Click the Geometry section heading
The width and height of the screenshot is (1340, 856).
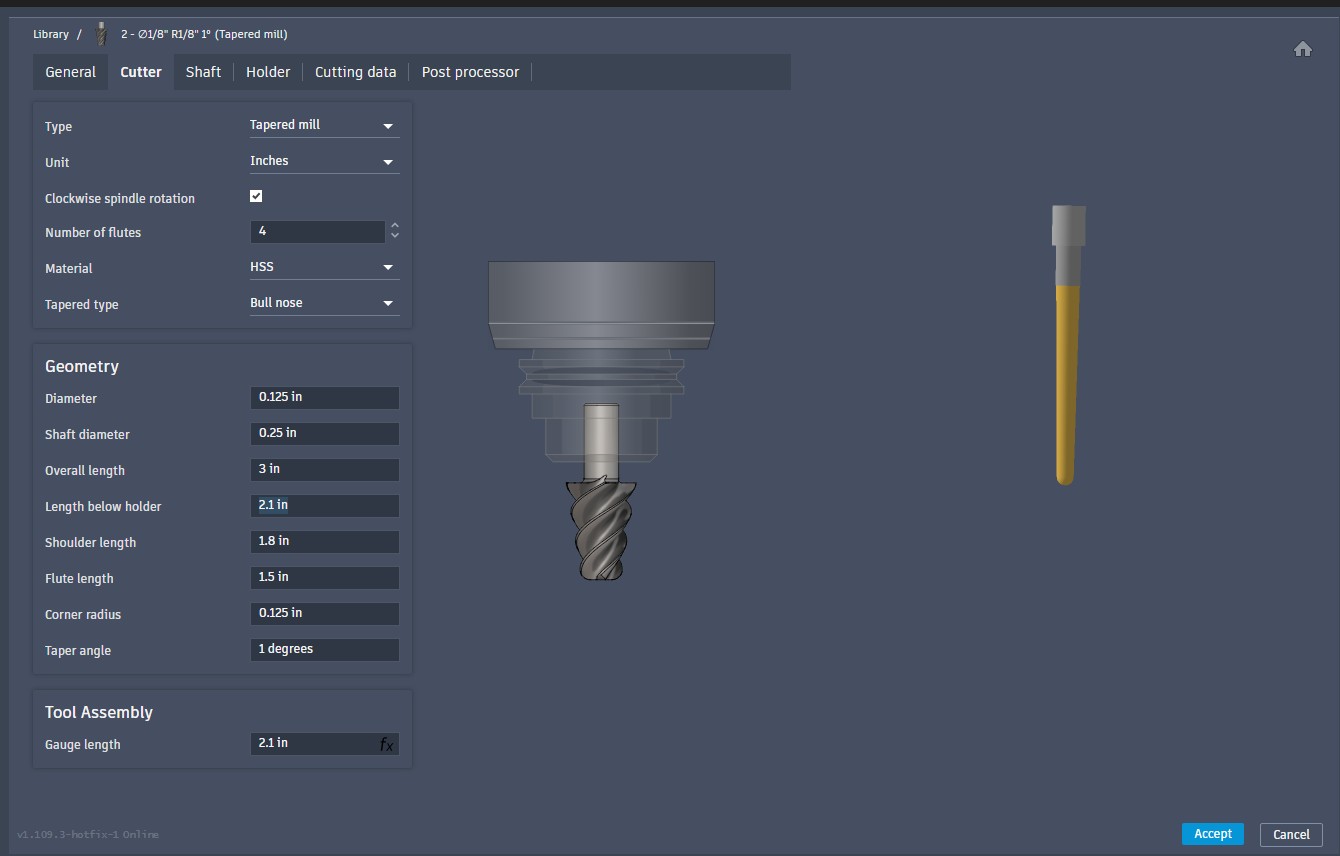(x=82, y=366)
